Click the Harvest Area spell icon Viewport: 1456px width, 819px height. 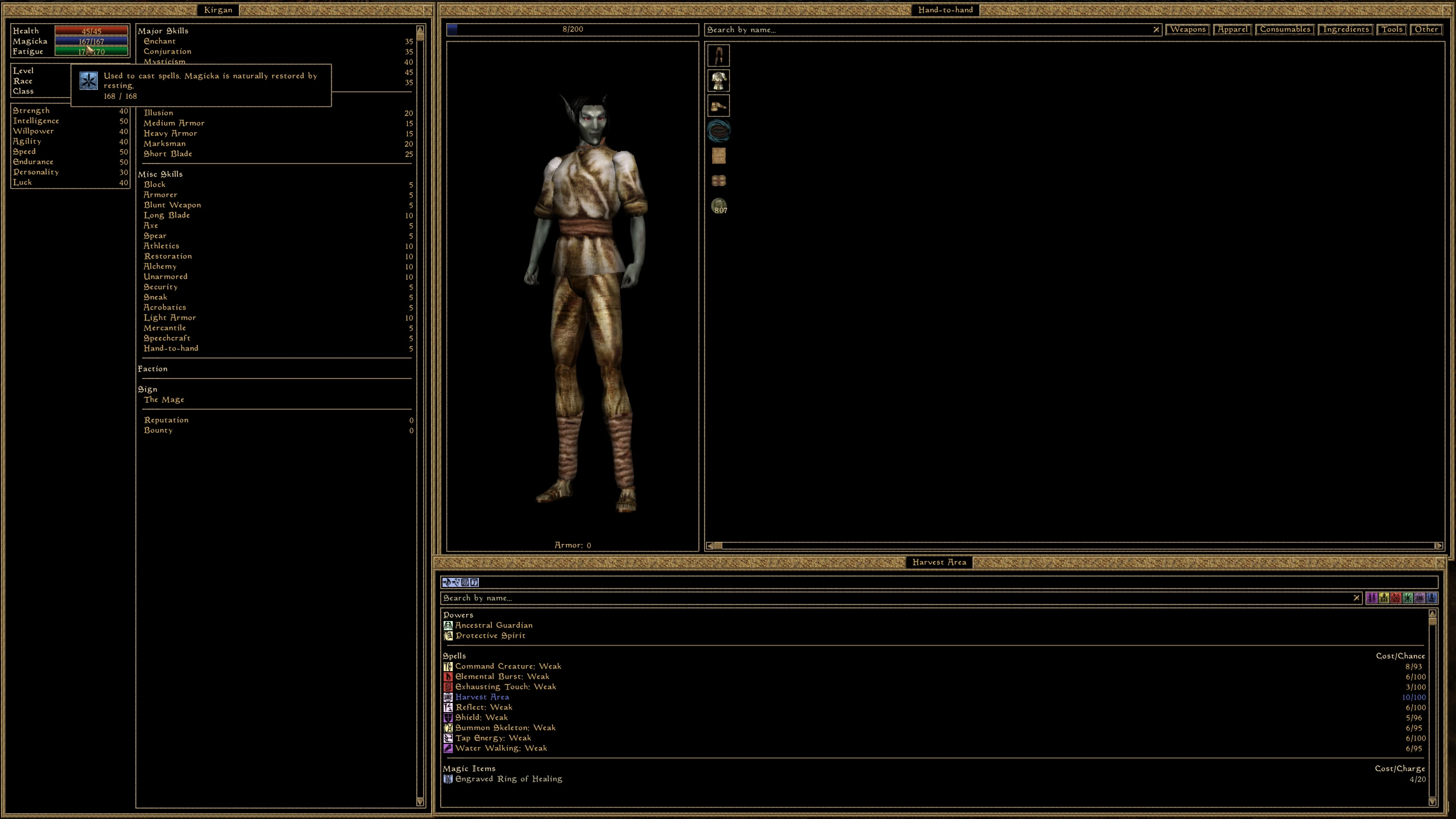coord(448,697)
